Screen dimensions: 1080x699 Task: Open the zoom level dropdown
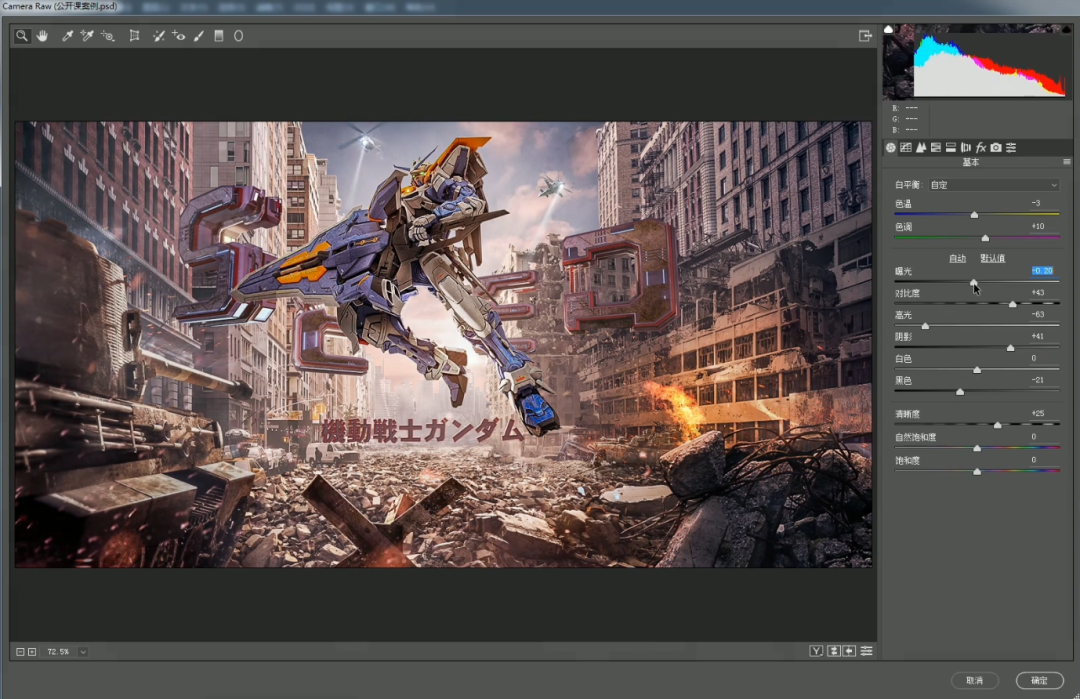pyautogui.click(x=83, y=651)
